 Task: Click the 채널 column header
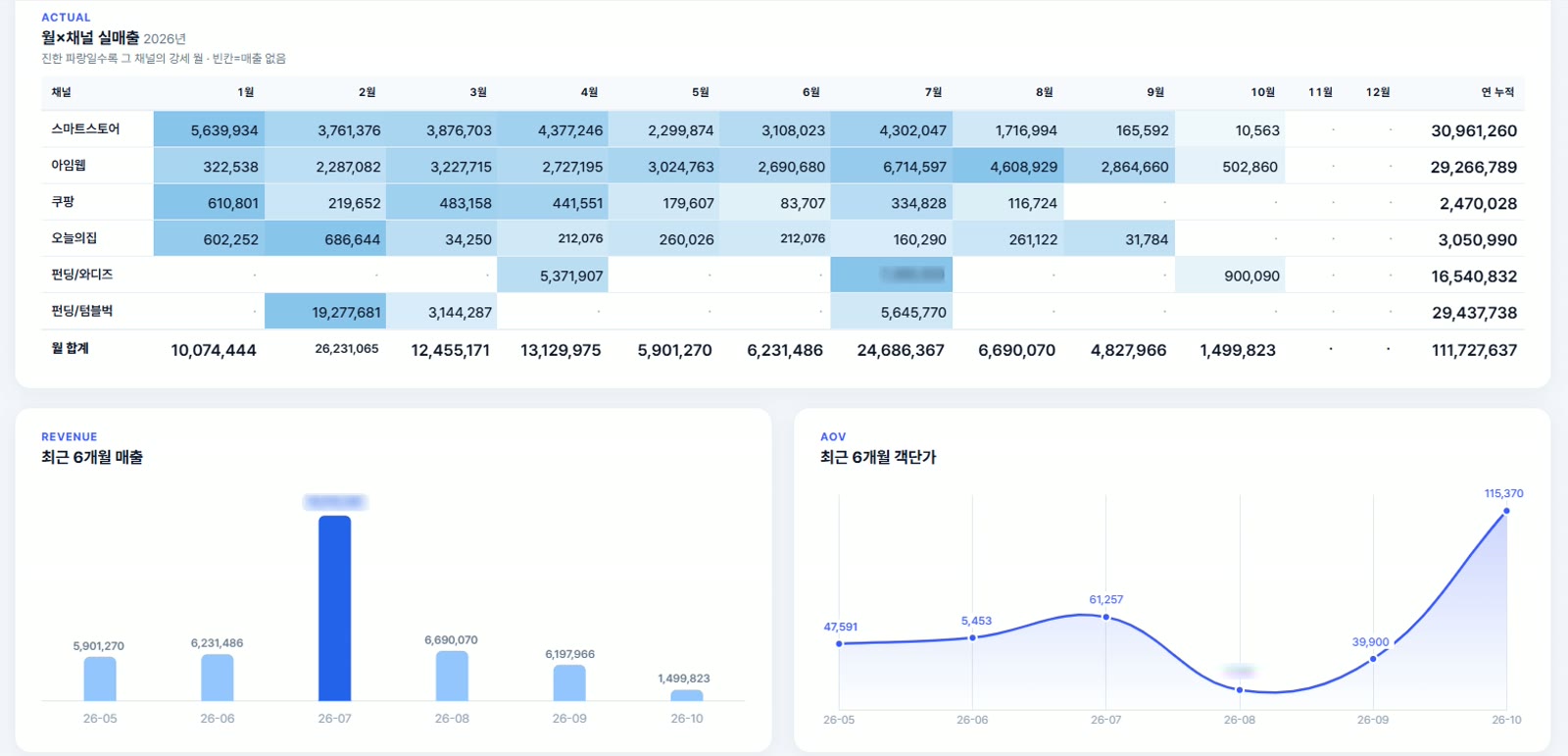(61, 92)
